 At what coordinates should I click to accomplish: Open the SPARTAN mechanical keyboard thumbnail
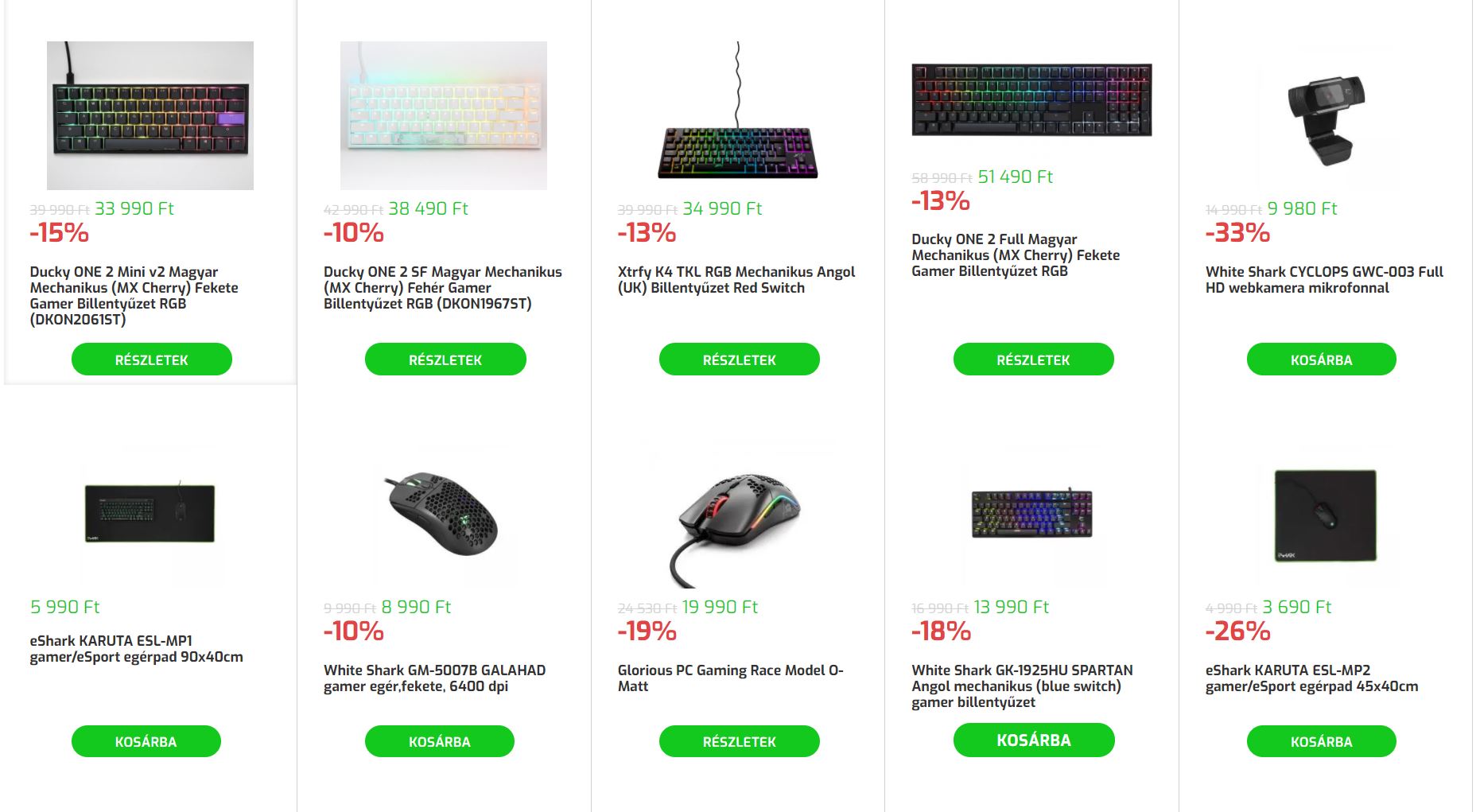[x=1031, y=514]
